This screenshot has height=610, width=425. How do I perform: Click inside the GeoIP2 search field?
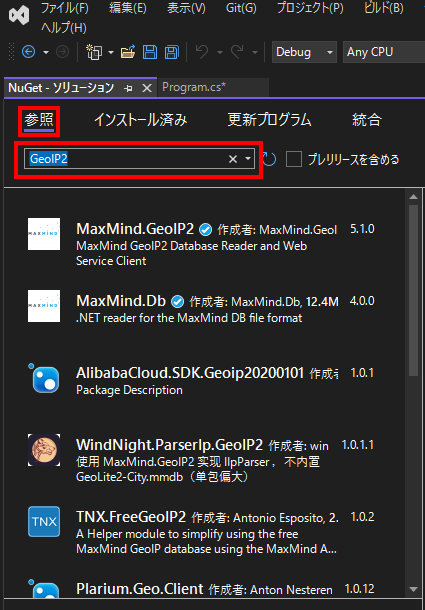click(x=128, y=159)
